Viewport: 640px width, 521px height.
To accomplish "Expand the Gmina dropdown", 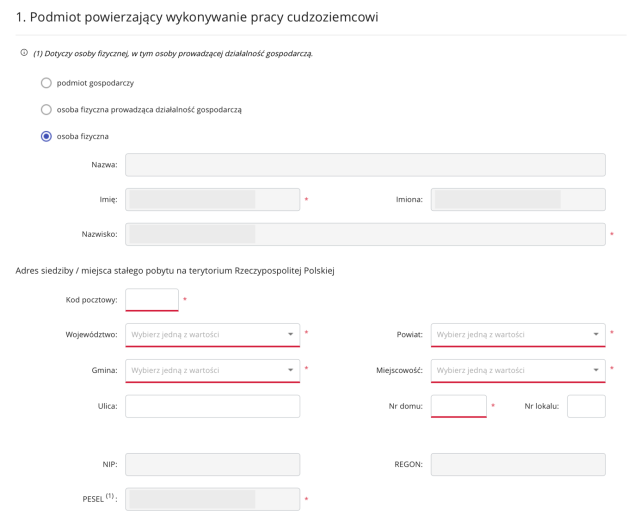I will tap(212, 371).
